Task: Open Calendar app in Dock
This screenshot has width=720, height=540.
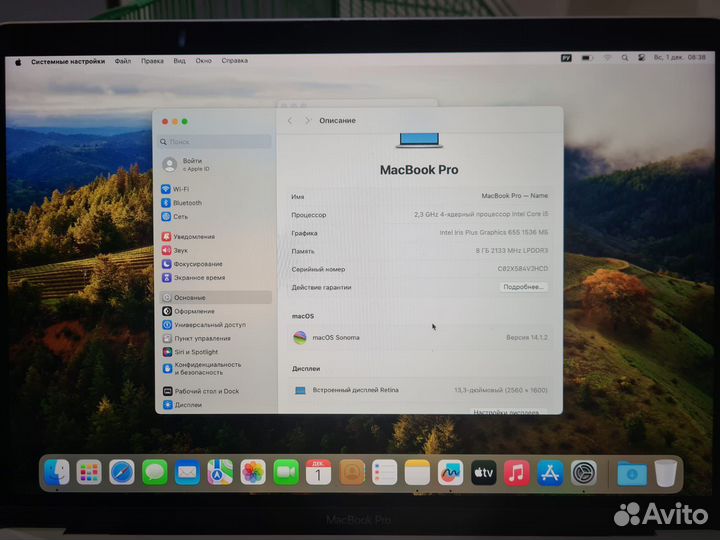Action: coord(318,472)
